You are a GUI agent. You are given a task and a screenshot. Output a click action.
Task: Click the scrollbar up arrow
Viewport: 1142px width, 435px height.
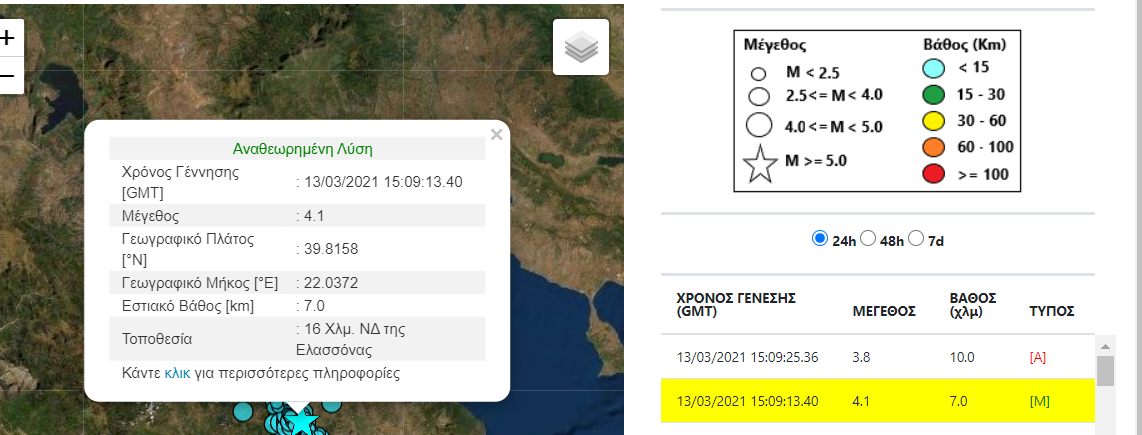[x=1105, y=345]
